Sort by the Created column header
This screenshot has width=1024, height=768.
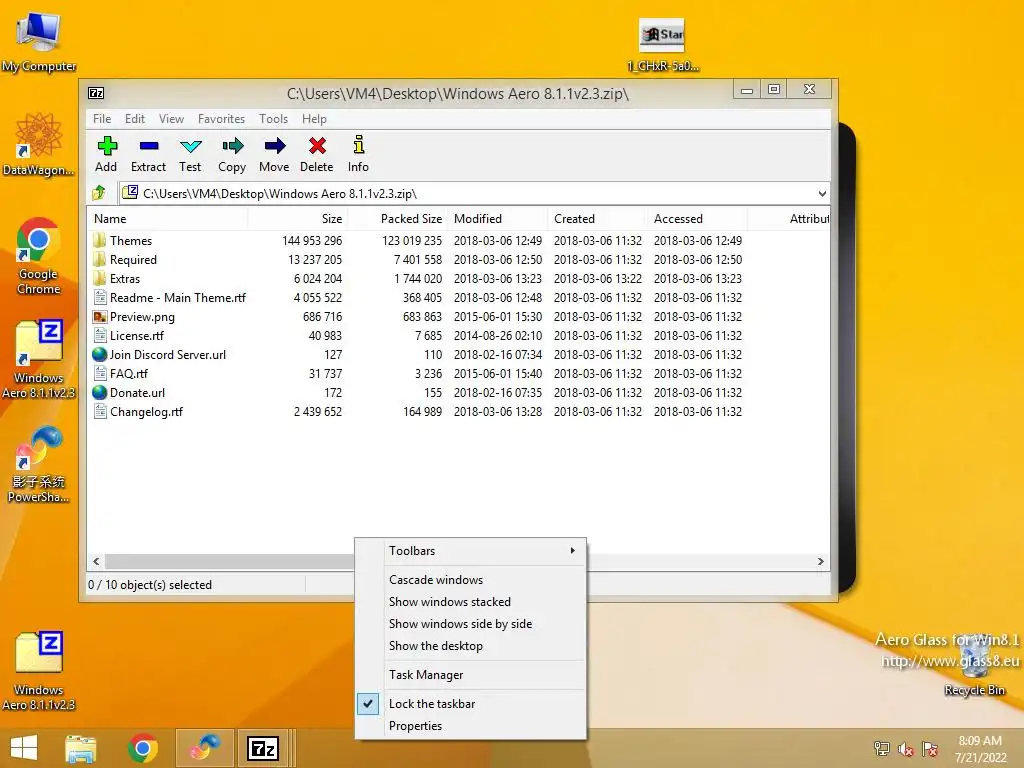point(598,219)
